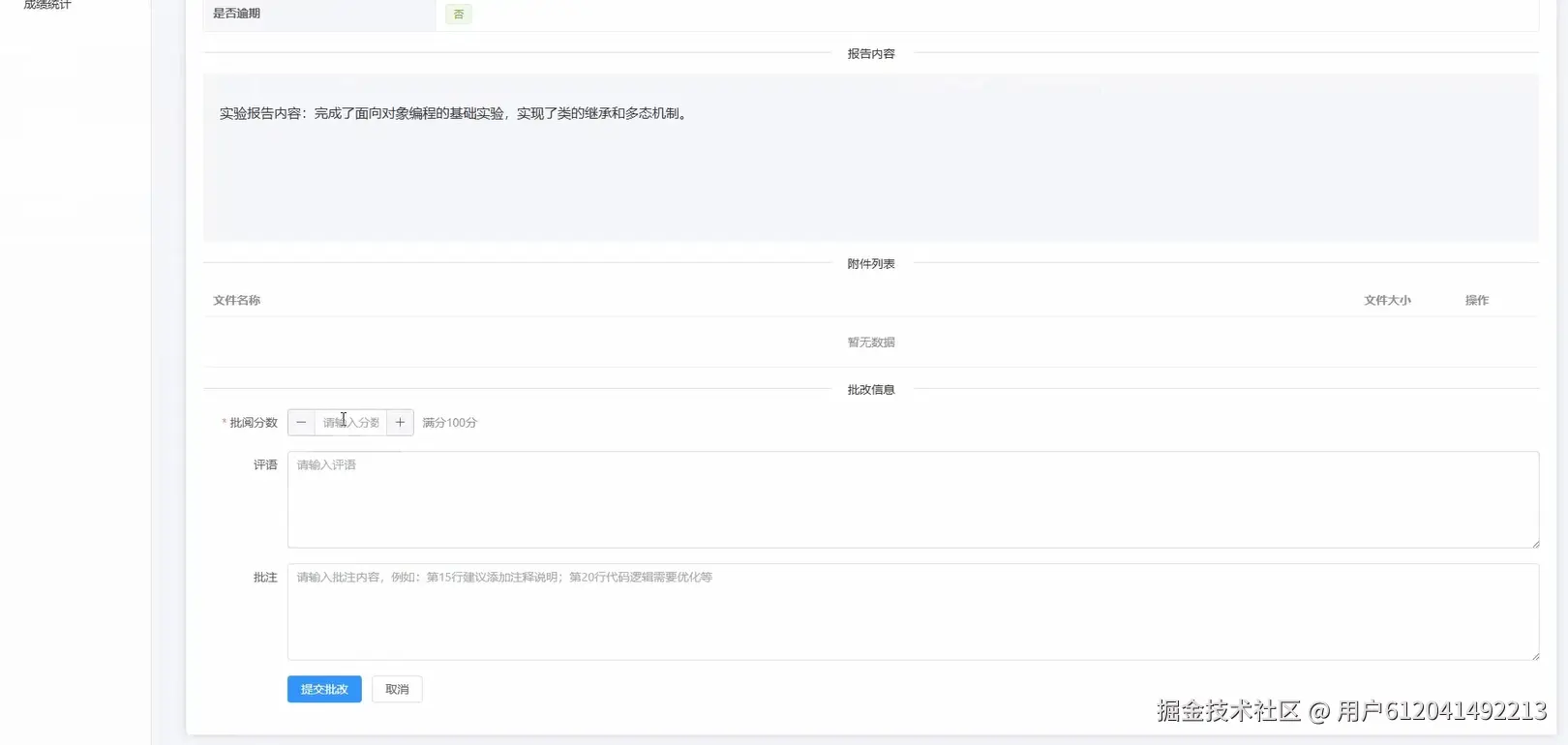Open 成绩统计 in the sidebar
This screenshot has width=1568, height=745.
[x=47, y=5]
